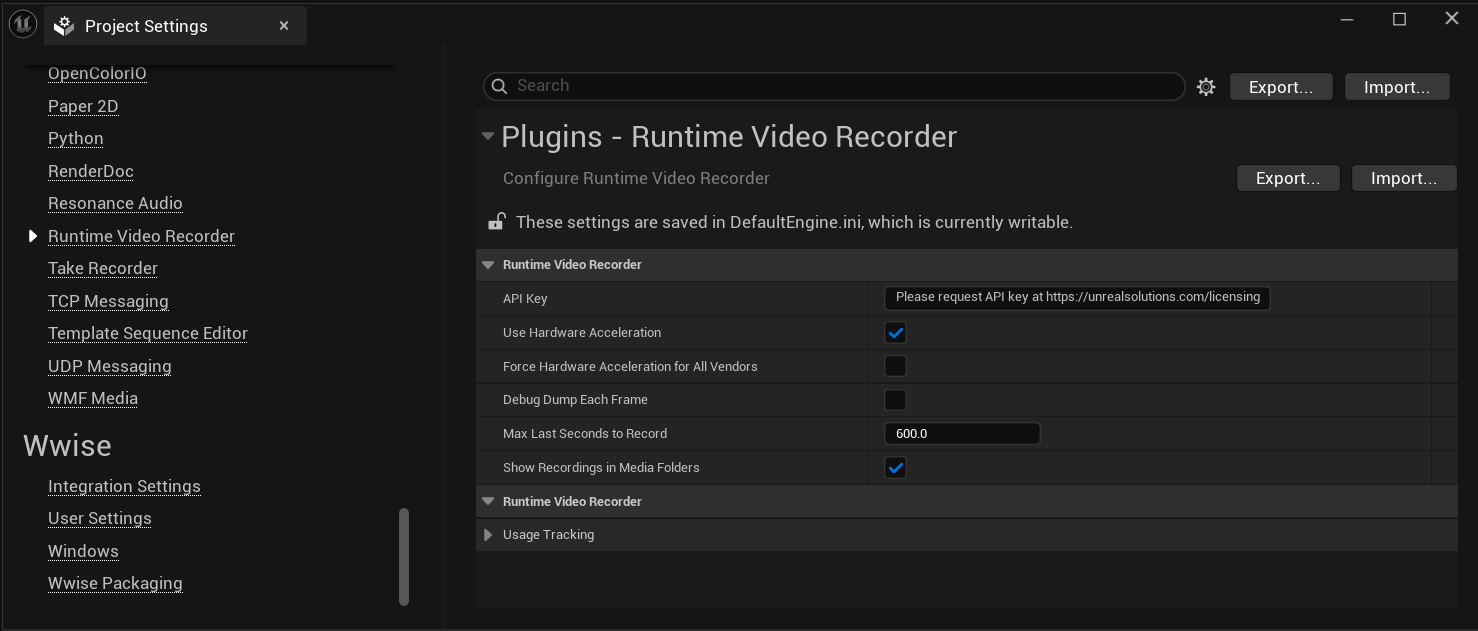Click the sidebar vertical scrollbar
The height and width of the screenshot is (631, 1478).
(x=404, y=557)
